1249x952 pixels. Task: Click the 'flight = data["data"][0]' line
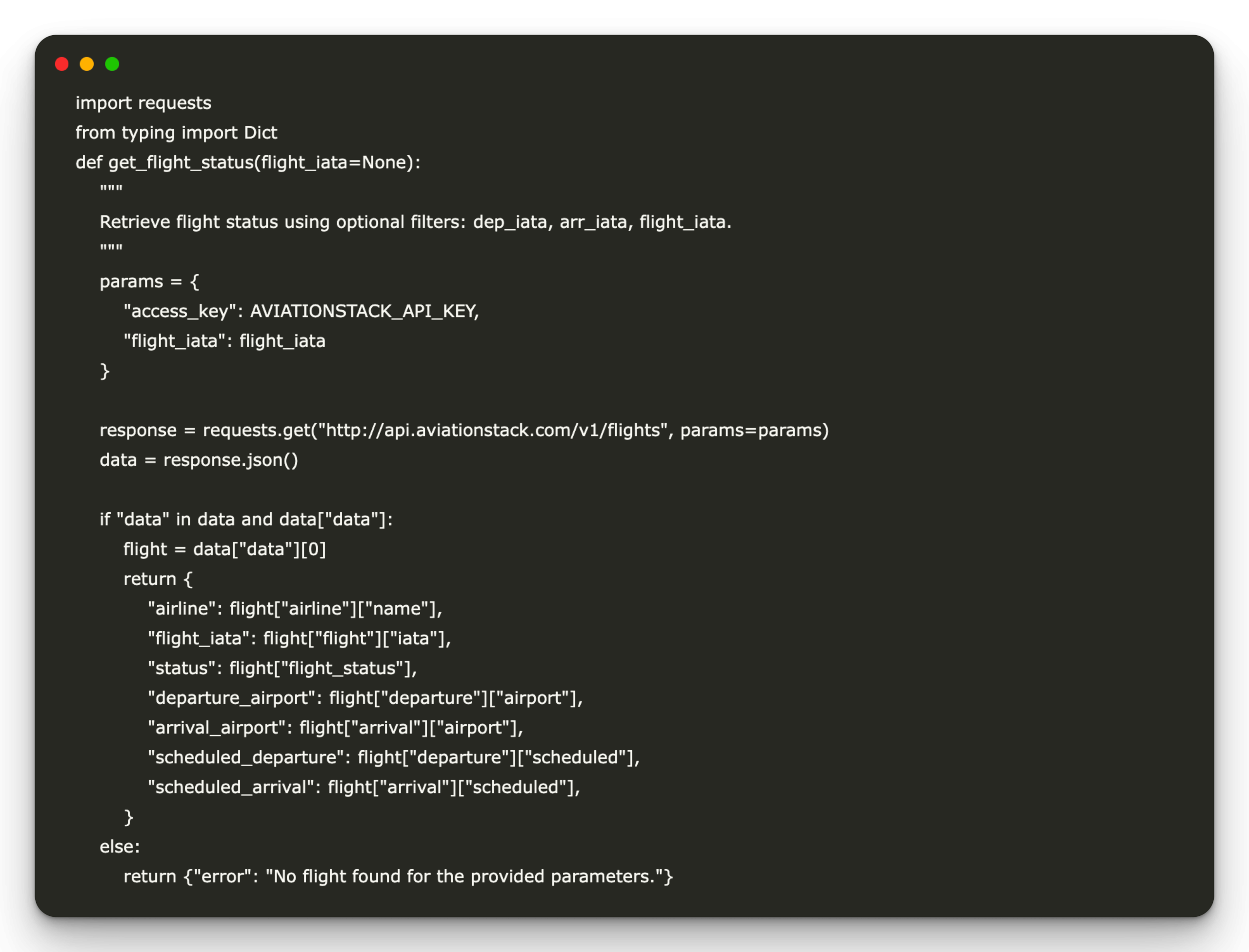[x=224, y=549]
